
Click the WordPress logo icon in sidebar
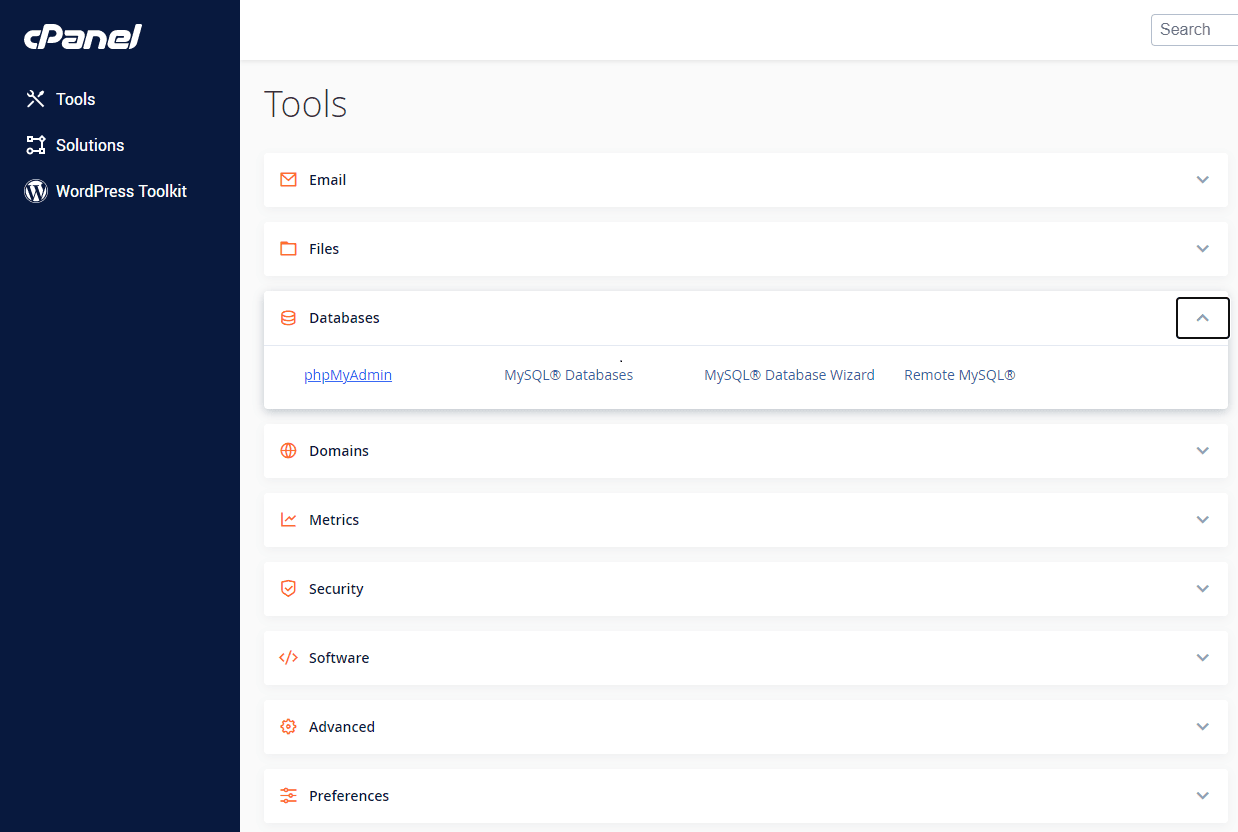point(36,191)
